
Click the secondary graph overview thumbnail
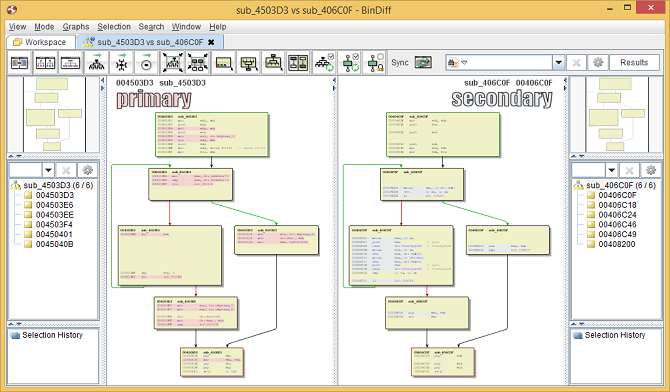pyautogui.click(x=617, y=114)
